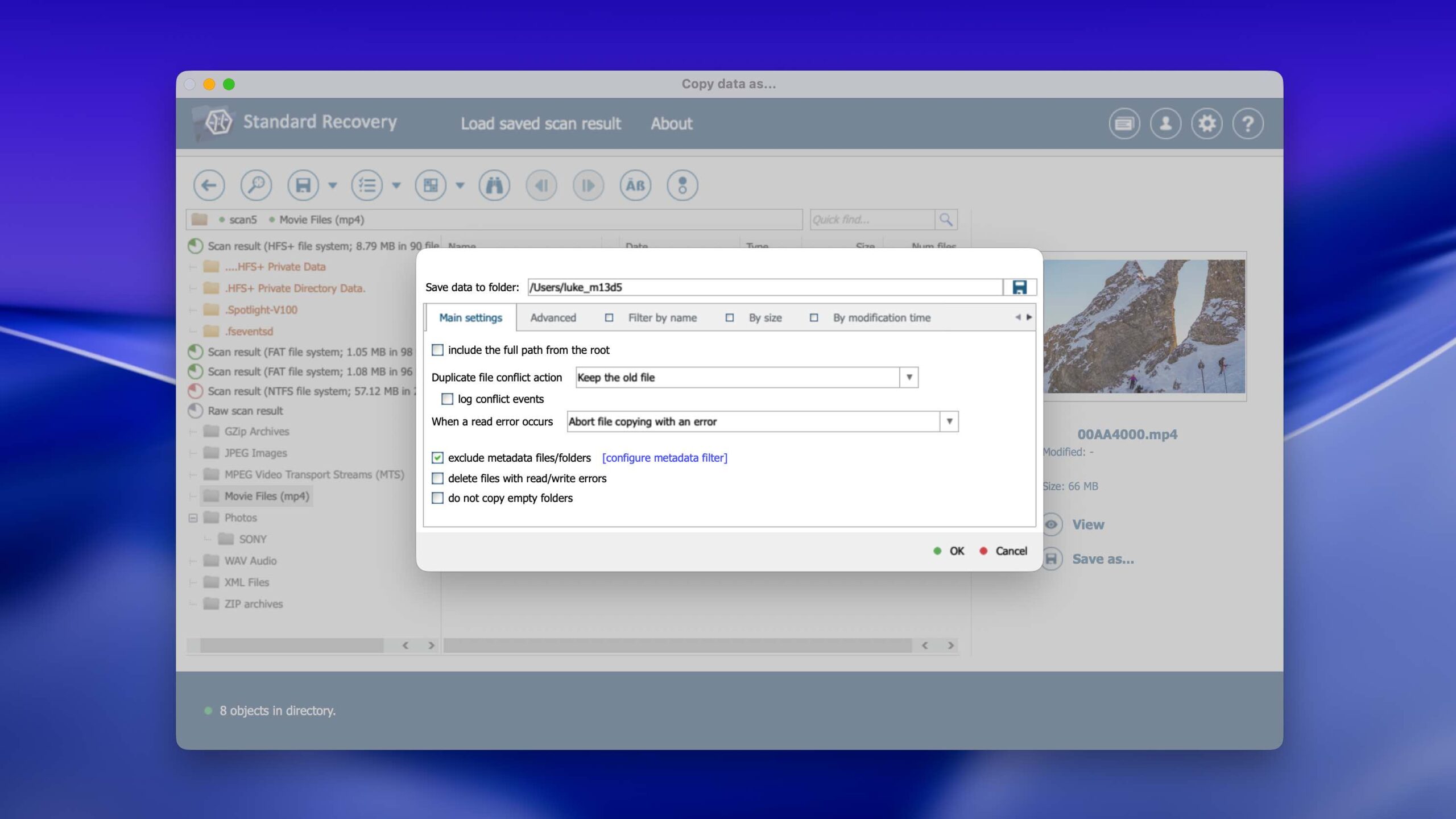The width and height of the screenshot is (1456, 819).
Task: Click the help question mark icon
Action: 1247,123
